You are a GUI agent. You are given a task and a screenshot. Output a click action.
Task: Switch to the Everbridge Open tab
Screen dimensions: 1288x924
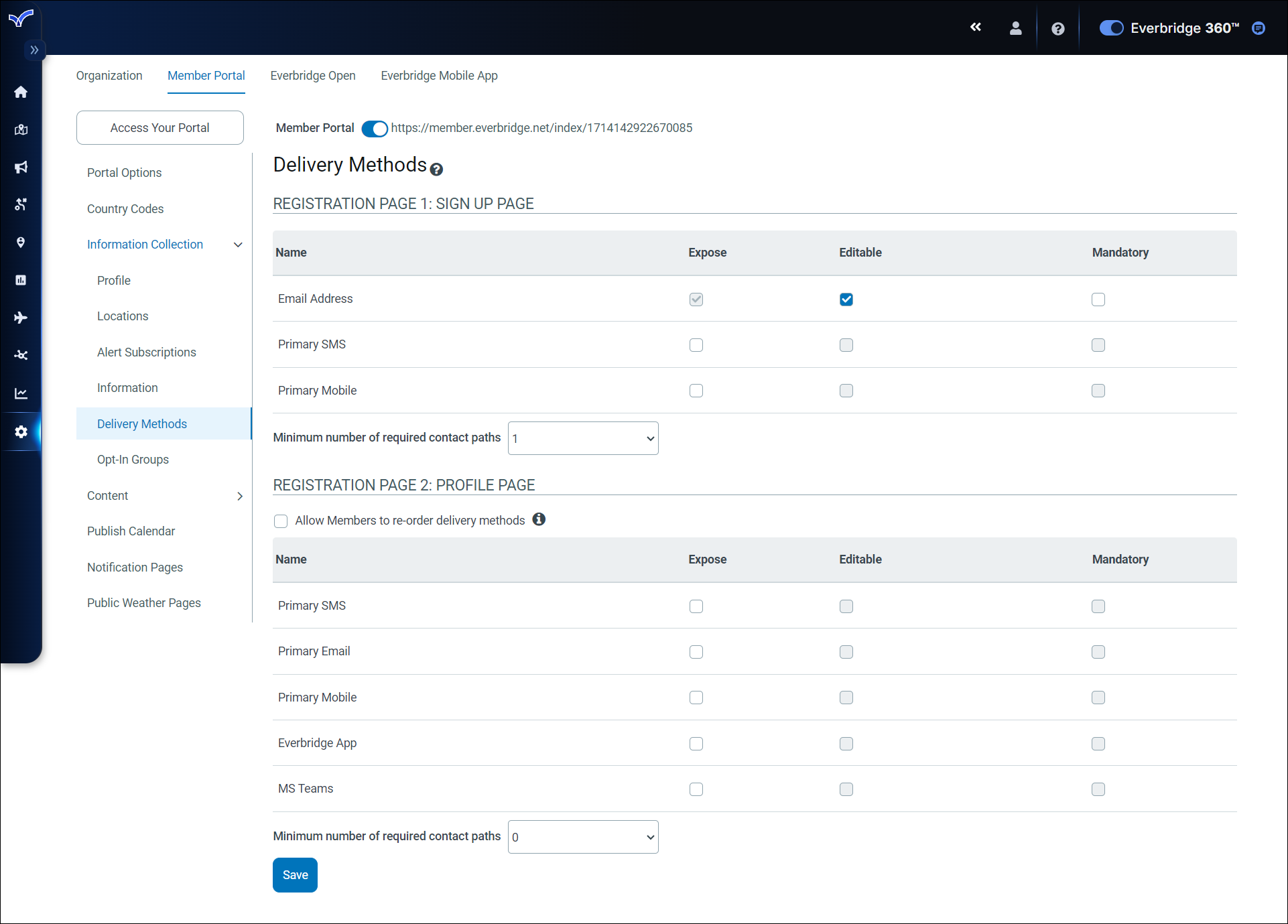pos(313,76)
